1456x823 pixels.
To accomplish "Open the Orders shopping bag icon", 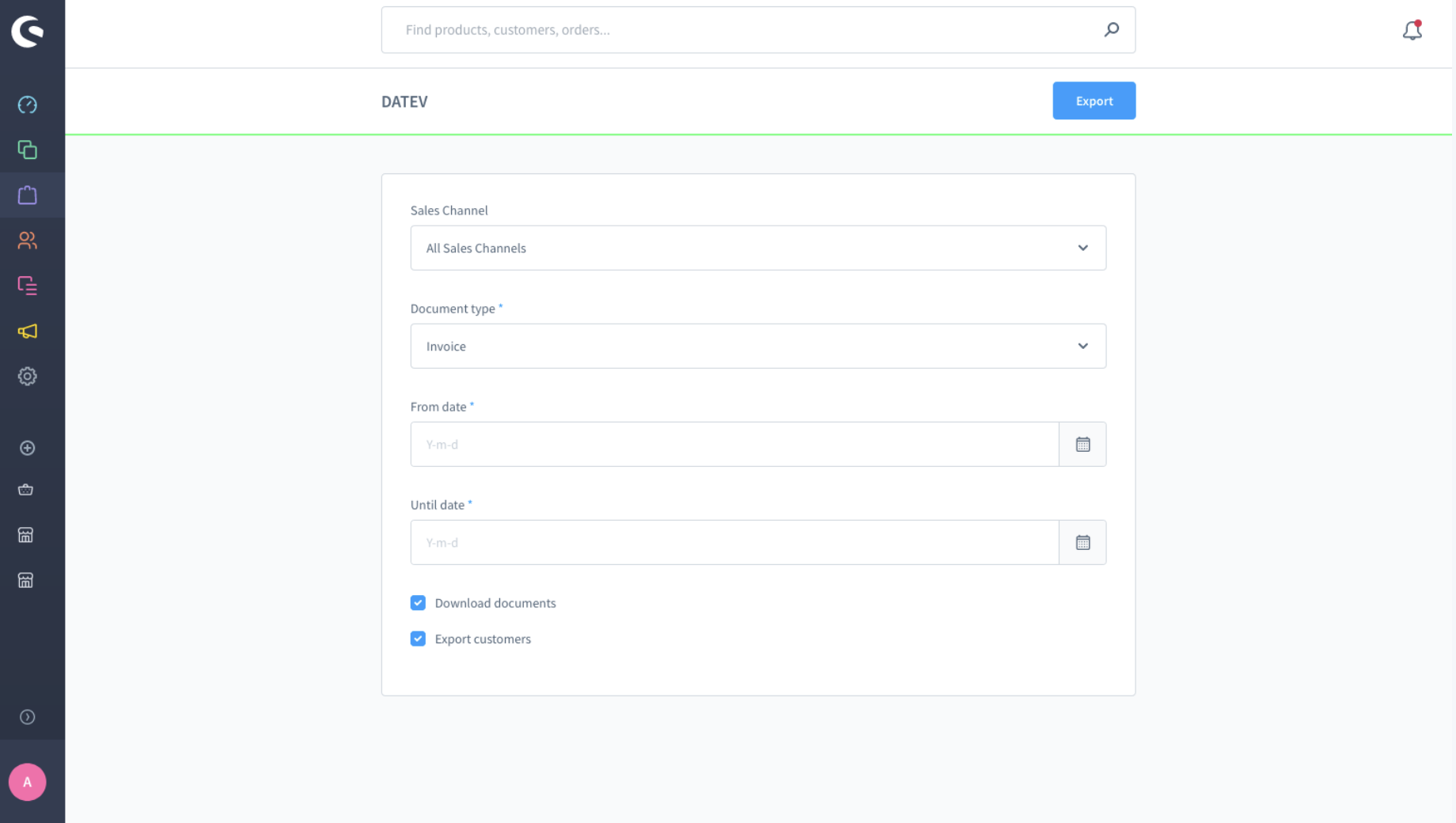I will point(28,195).
